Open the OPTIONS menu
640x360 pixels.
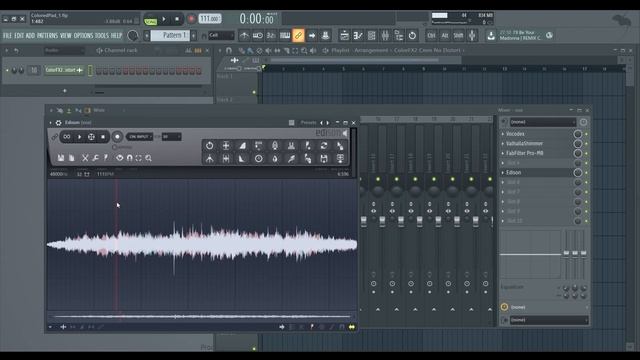[83, 36]
